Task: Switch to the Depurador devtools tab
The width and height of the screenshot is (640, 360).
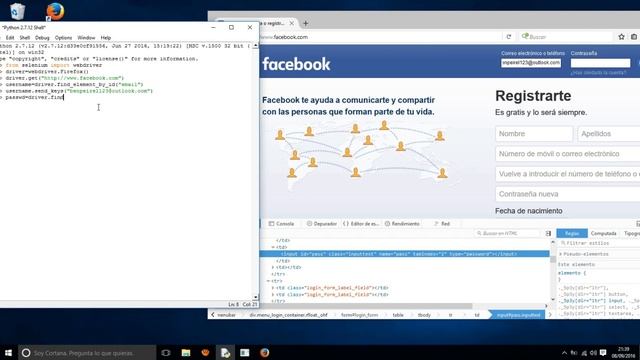Action: click(322, 224)
